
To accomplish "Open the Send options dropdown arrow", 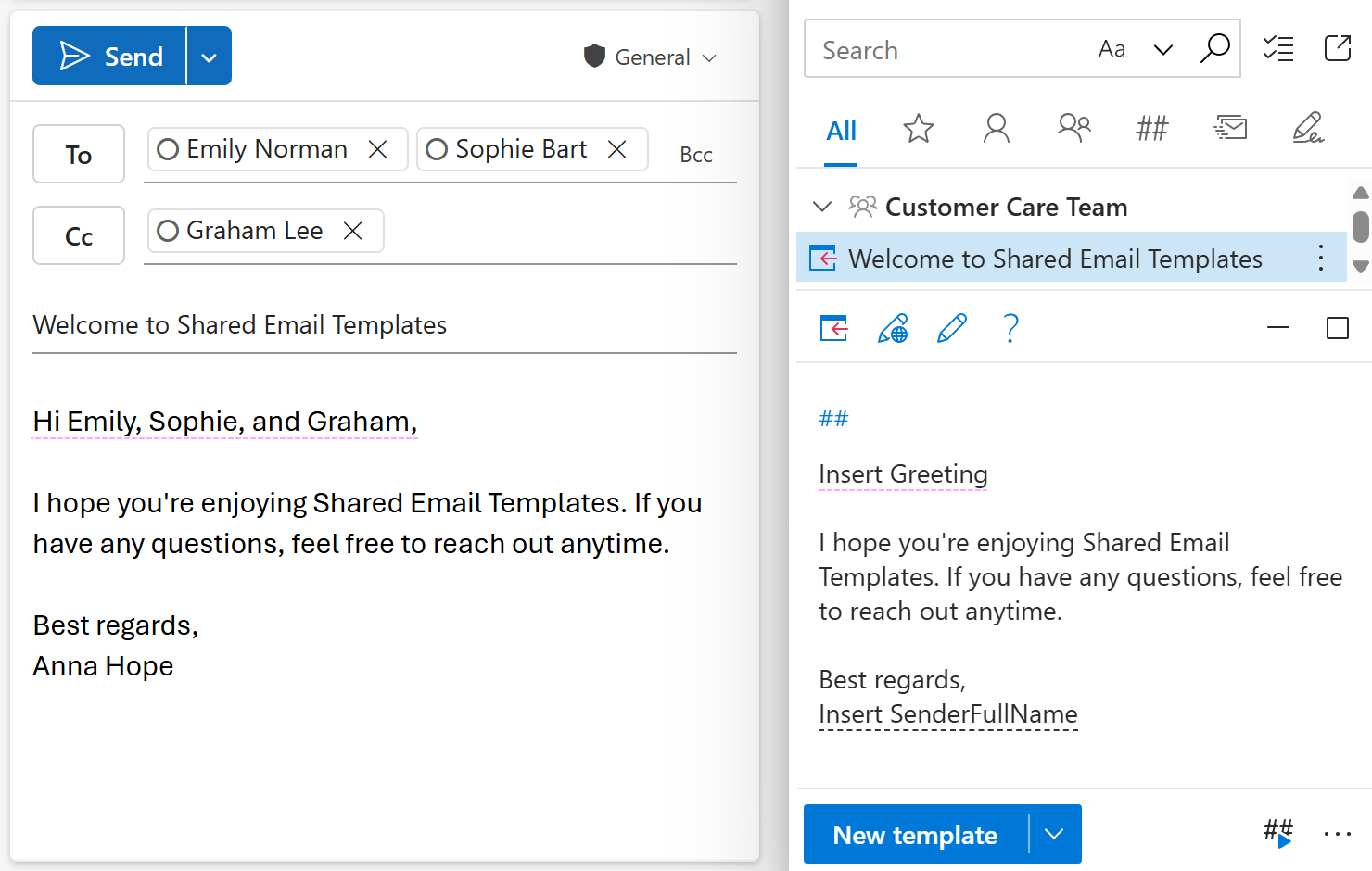I will tap(210, 57).
